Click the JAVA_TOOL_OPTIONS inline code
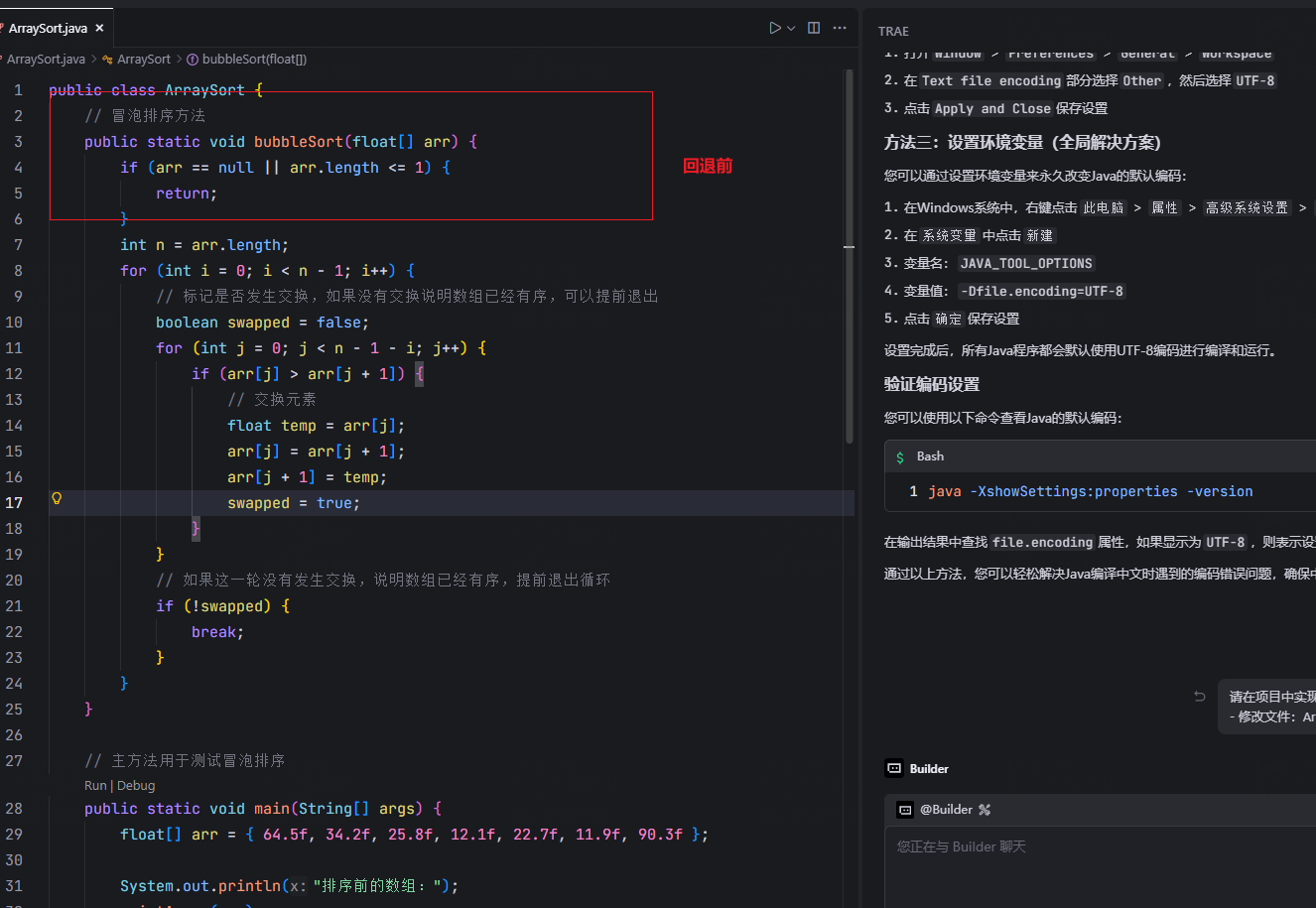The width and height of the screenshot is (1316, 908). tap(1026, 263)
